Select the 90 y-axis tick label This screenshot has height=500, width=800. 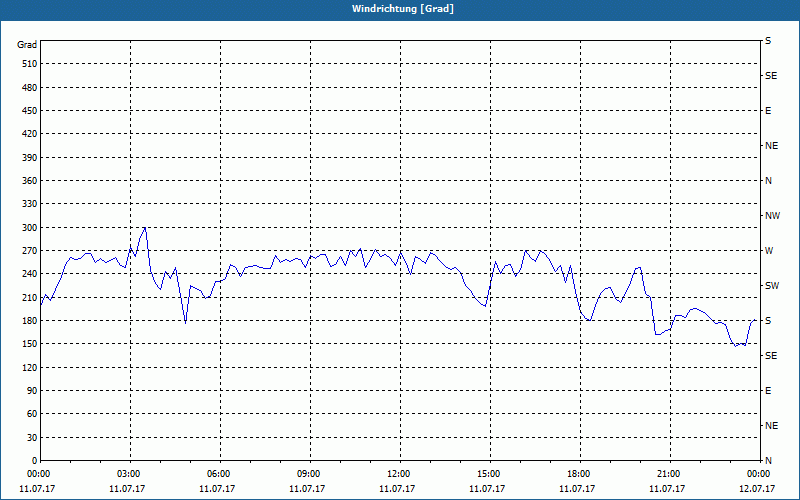tap(32, 391)
